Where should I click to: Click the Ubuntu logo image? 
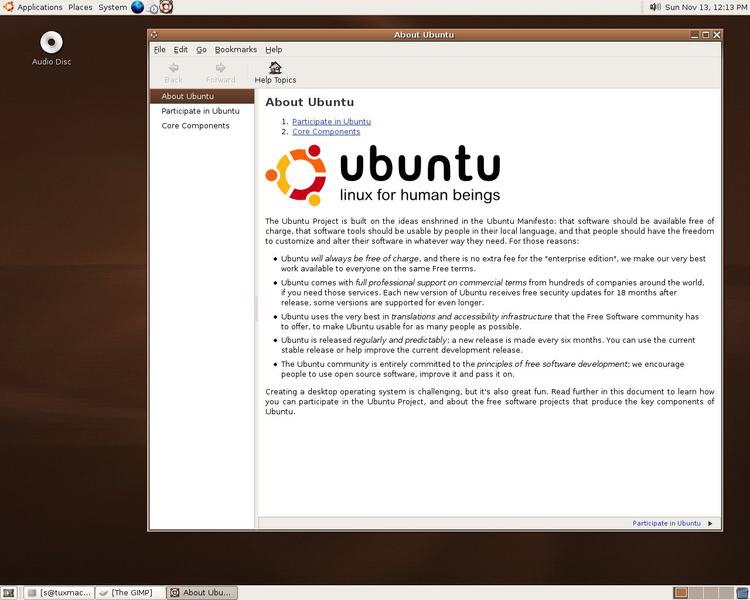[x=383, y=175]
